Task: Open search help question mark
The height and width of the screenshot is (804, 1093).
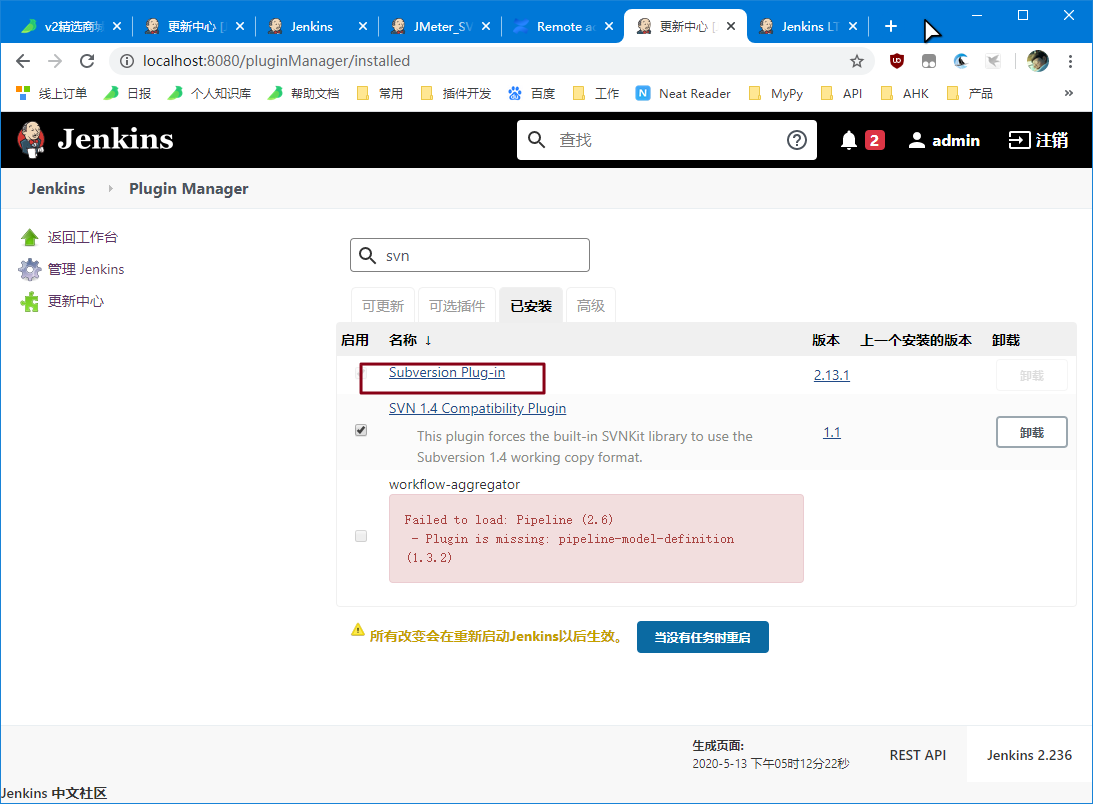Action: point(797,140)
